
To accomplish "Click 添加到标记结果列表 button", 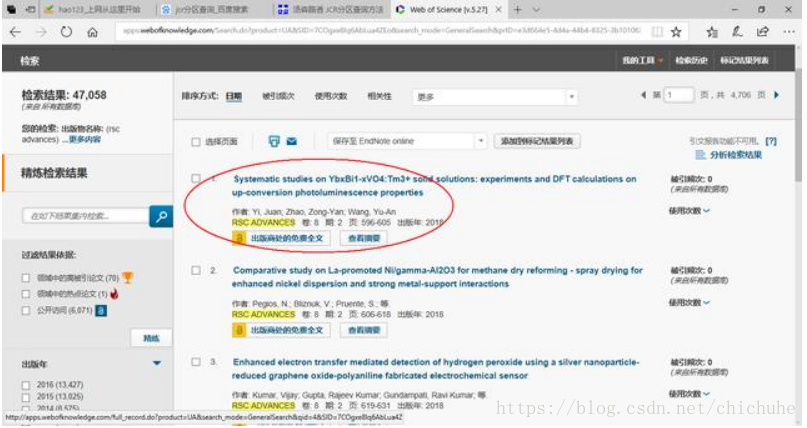I will coord(537,141).
